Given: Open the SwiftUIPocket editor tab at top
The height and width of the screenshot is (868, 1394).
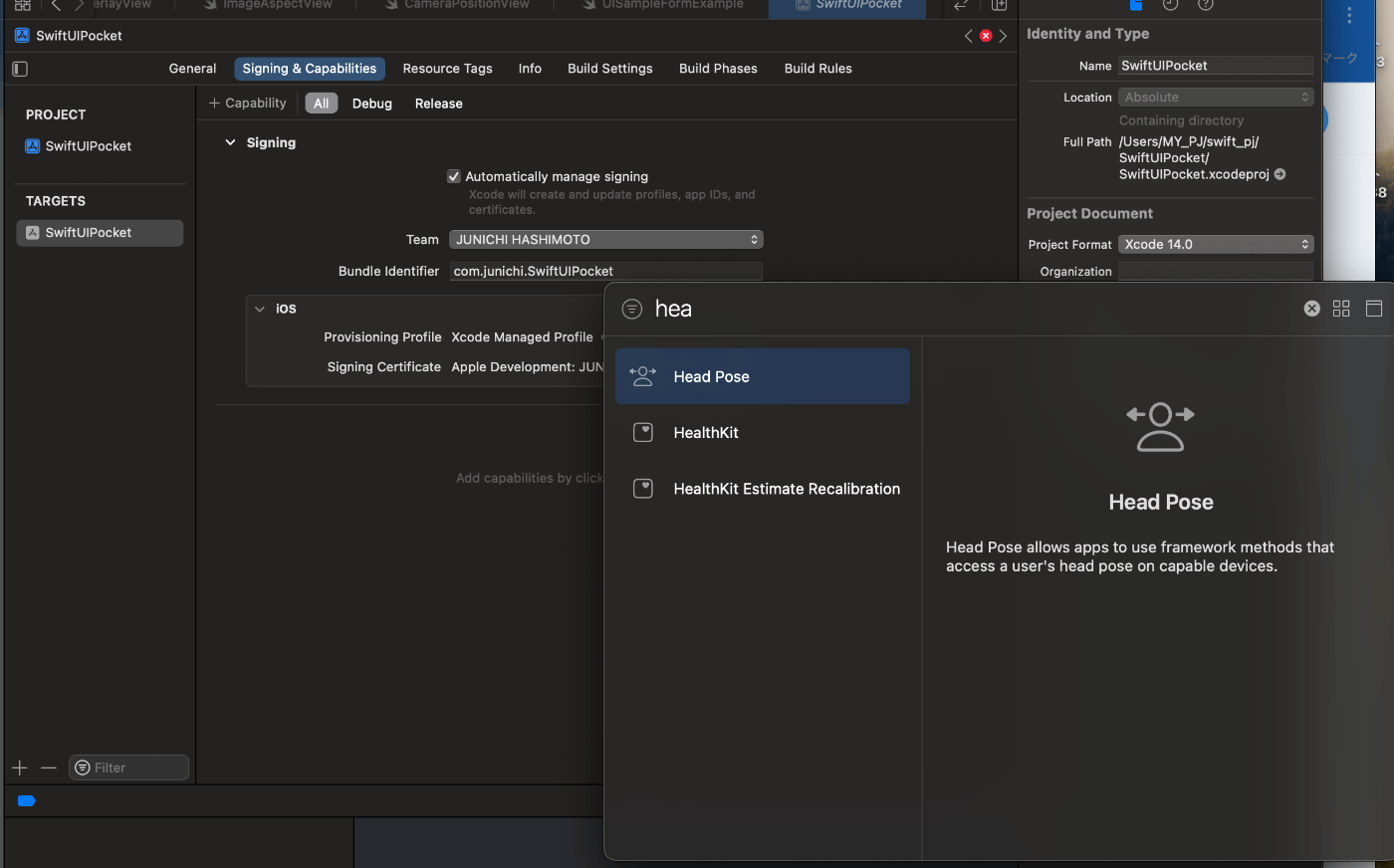Looking at the screenshot, I should [847, 5].
